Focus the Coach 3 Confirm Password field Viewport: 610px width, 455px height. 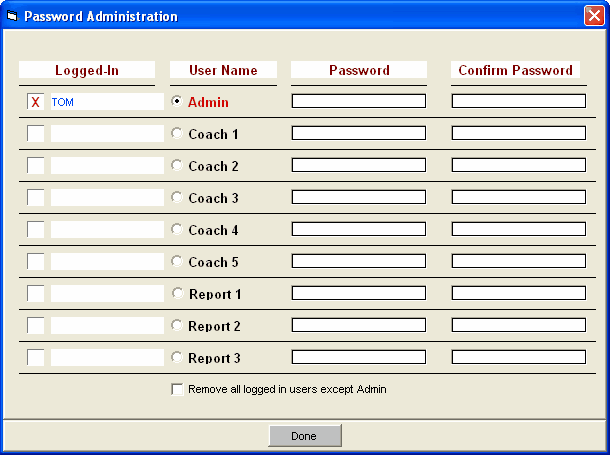pyautogui.click(x=519, y=197)
